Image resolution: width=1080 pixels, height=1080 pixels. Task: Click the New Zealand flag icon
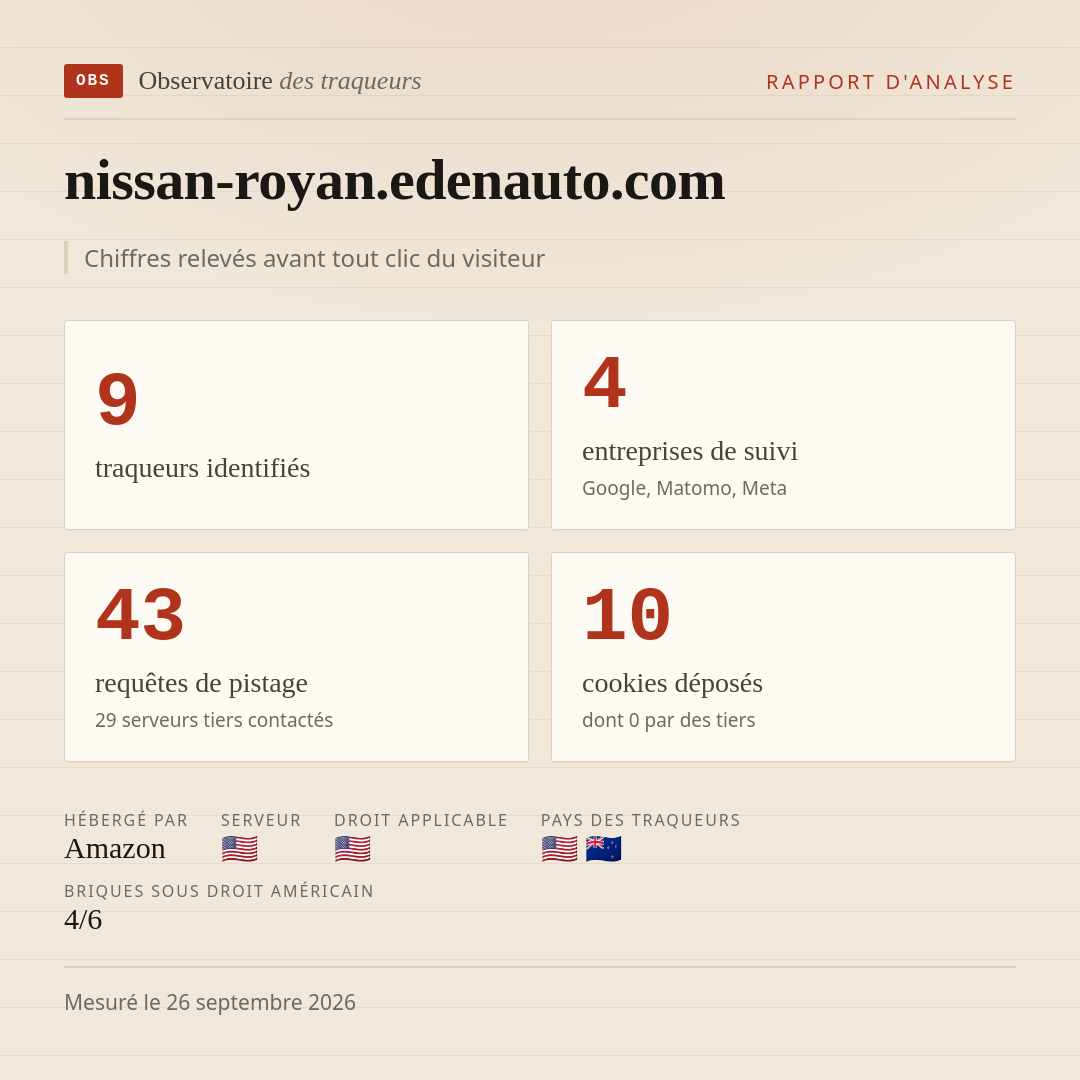pyautogui.click(x=603, y=849)
